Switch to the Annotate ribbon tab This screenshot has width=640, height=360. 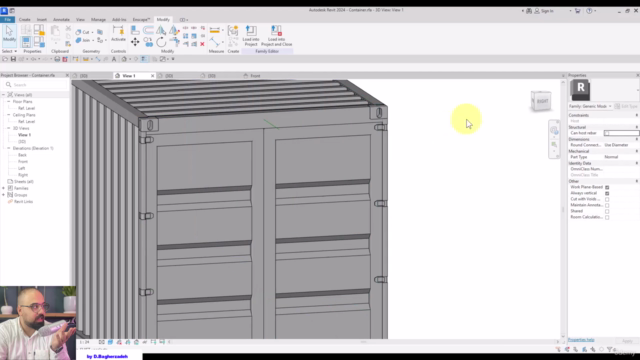(x=61, y=20)
